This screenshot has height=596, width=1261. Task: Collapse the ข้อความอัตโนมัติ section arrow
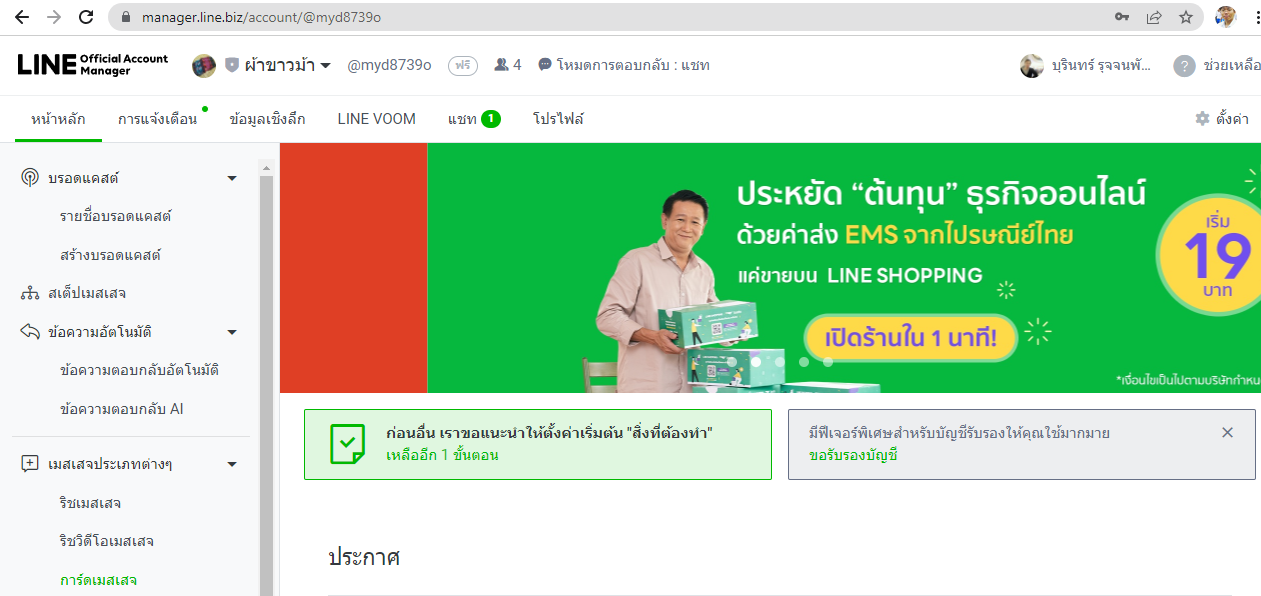tap(232, 332)
